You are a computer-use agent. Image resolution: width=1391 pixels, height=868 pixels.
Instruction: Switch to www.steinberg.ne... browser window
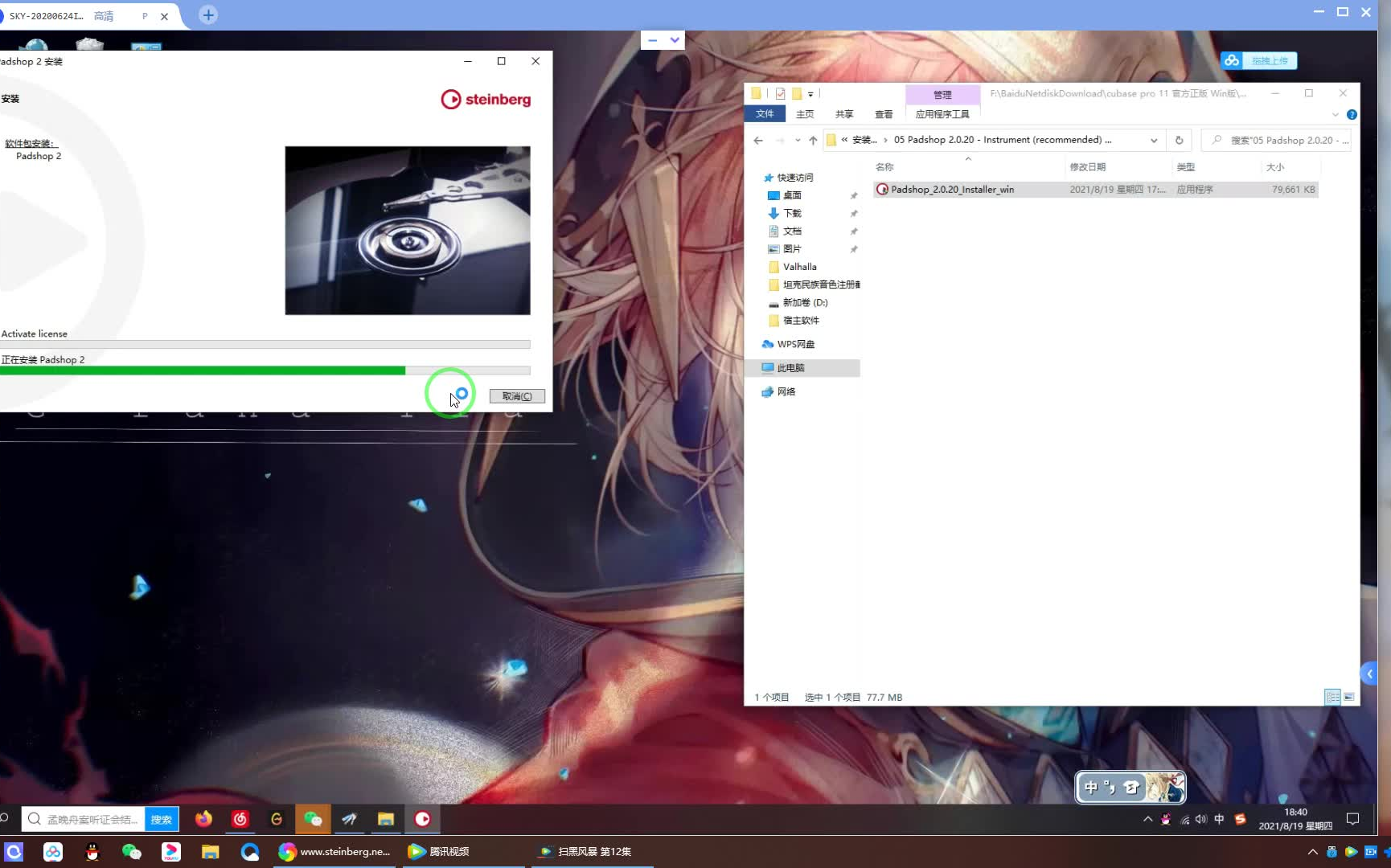coord(334,852)
